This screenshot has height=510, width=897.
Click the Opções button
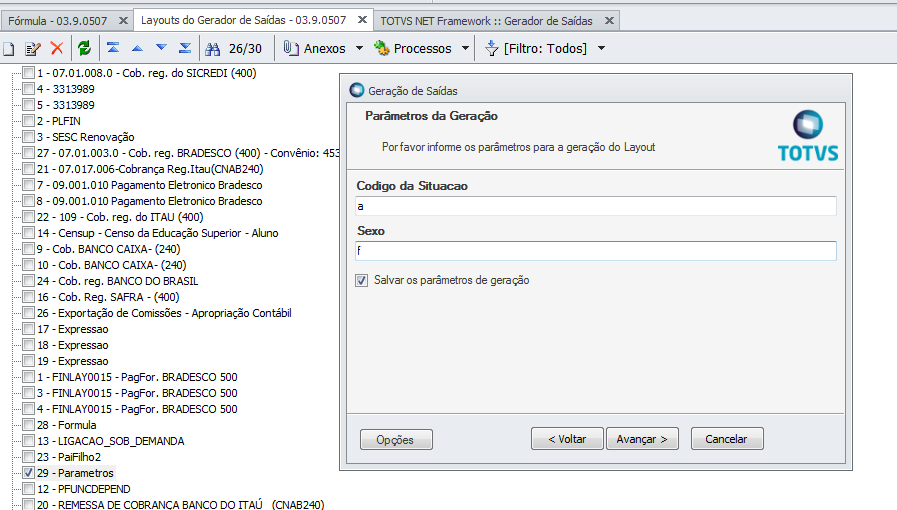coord(396,440)
